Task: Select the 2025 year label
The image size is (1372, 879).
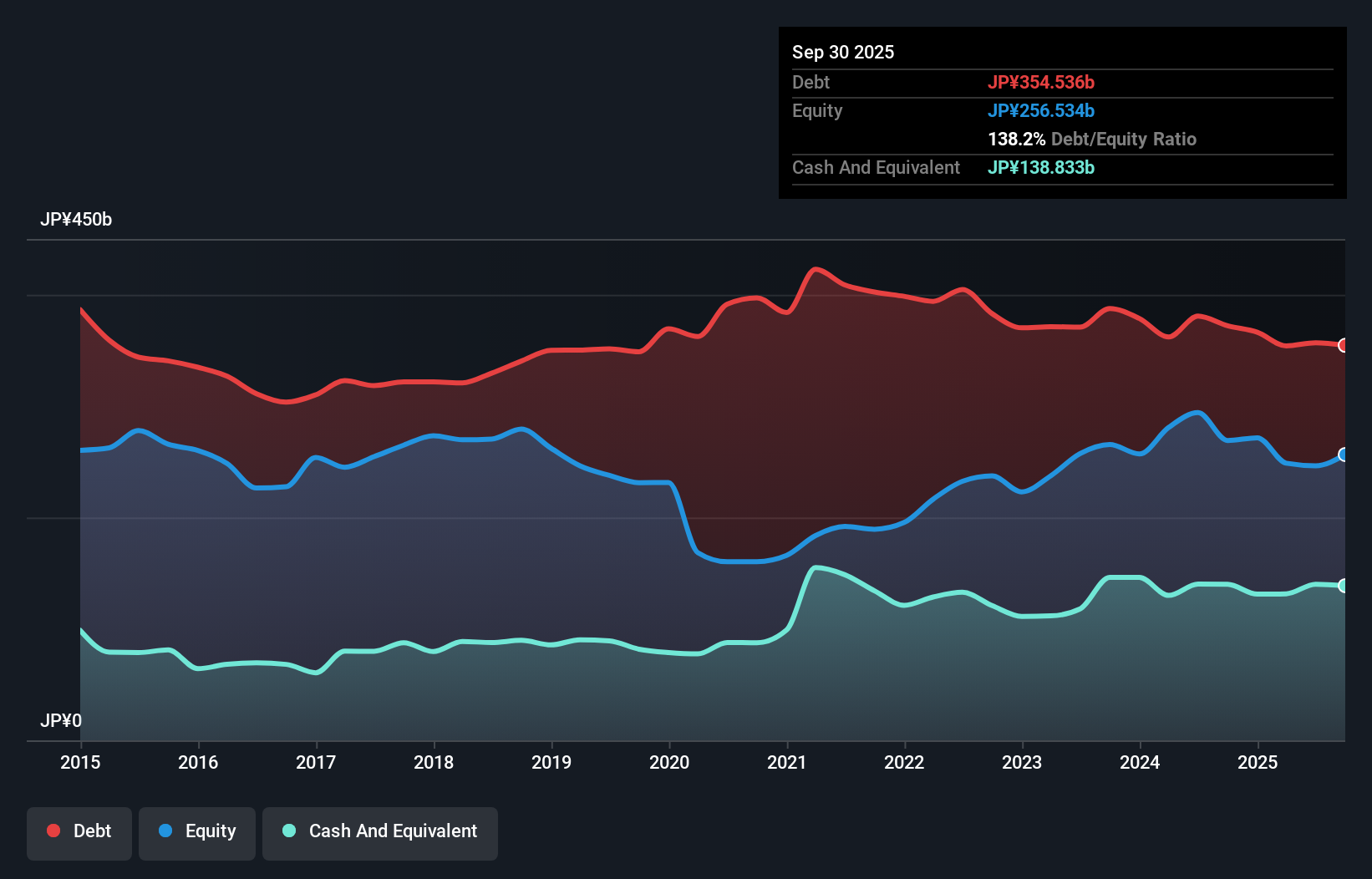Action: tap(1258, 762)
